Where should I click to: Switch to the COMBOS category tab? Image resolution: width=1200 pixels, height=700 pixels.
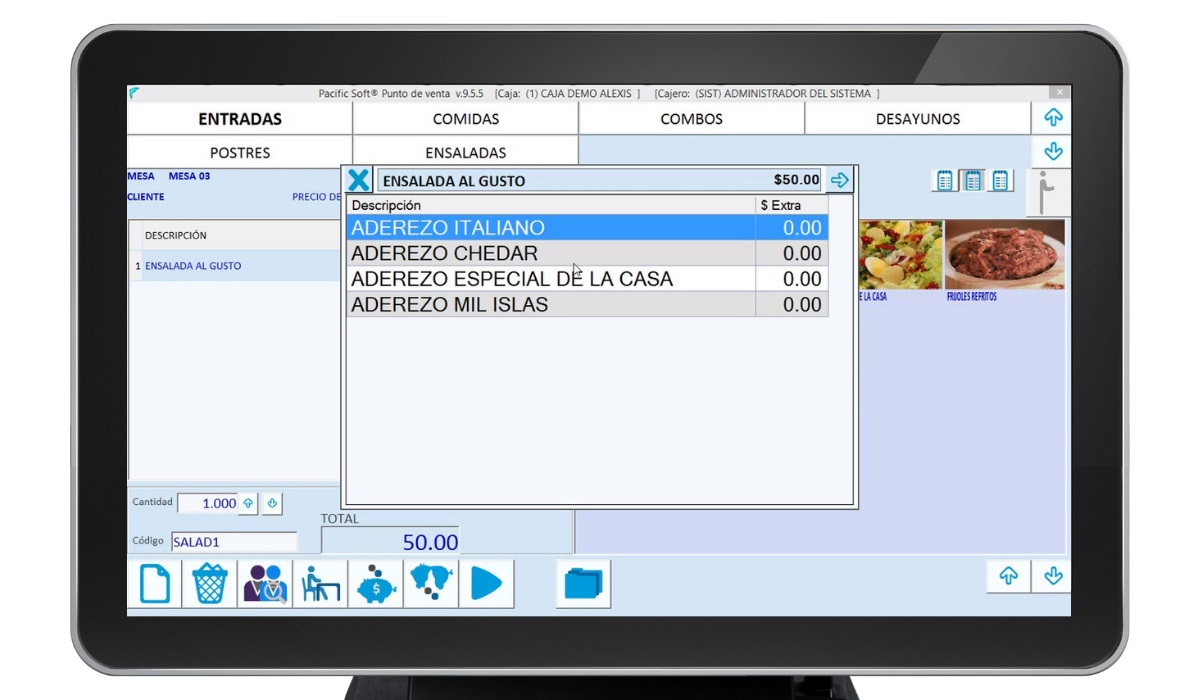(691, 119)
